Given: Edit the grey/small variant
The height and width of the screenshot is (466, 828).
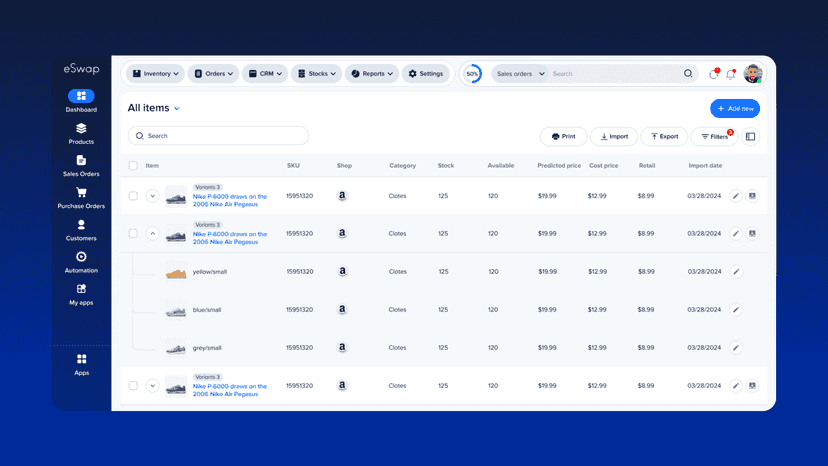Looking at the screenshot, I should click(736, 348).
